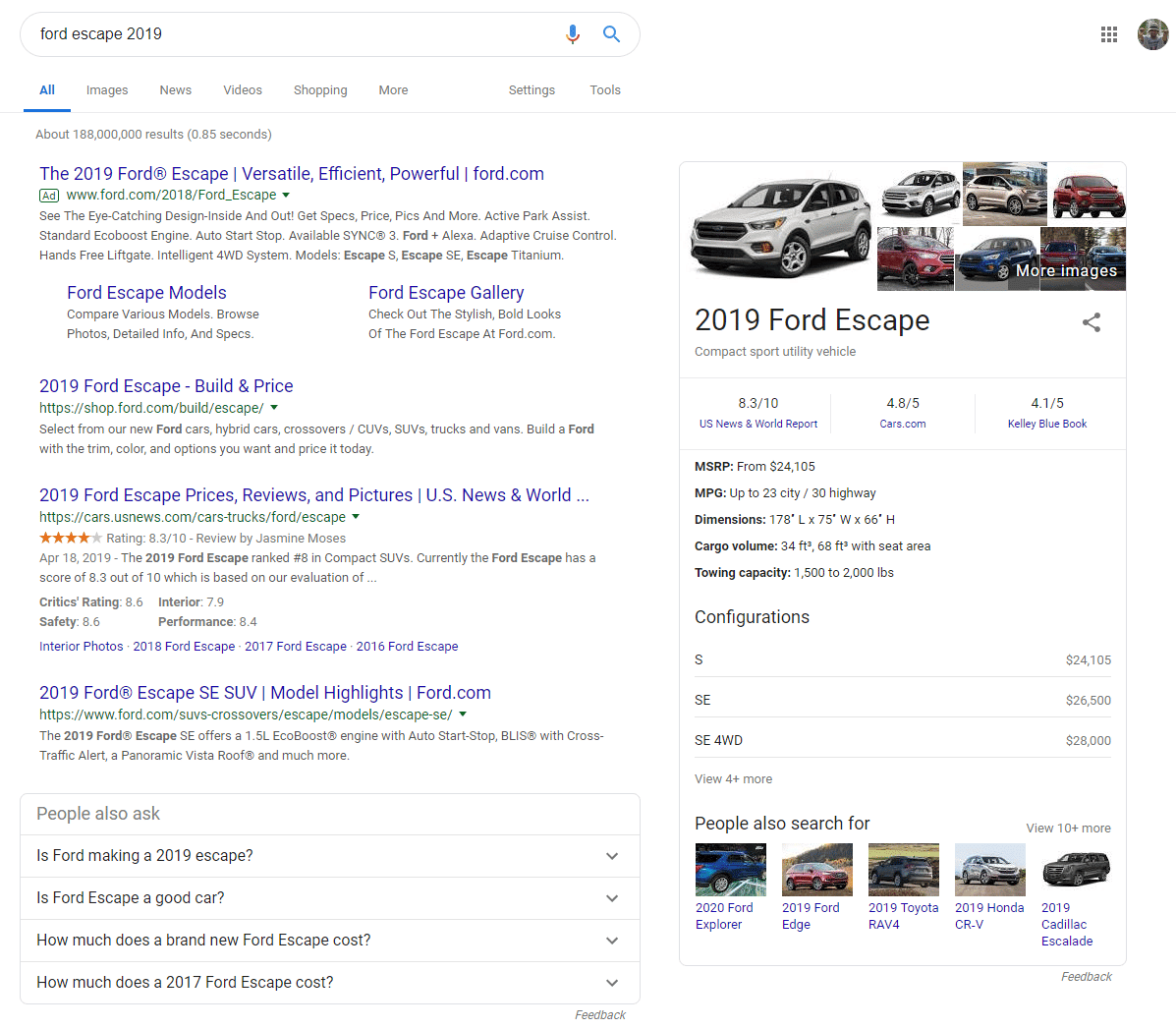Click the profile avatar icon

[x=1150, y=33]
